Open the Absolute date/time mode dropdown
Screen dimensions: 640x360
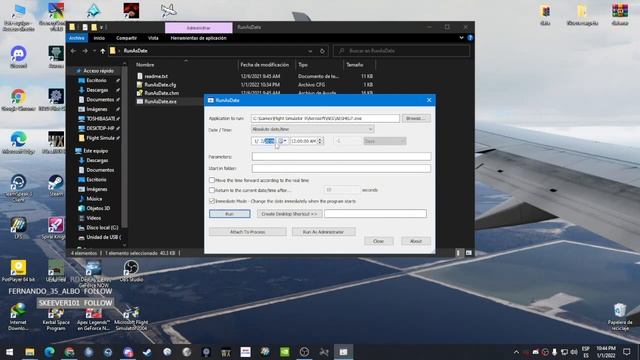point(313,129)
